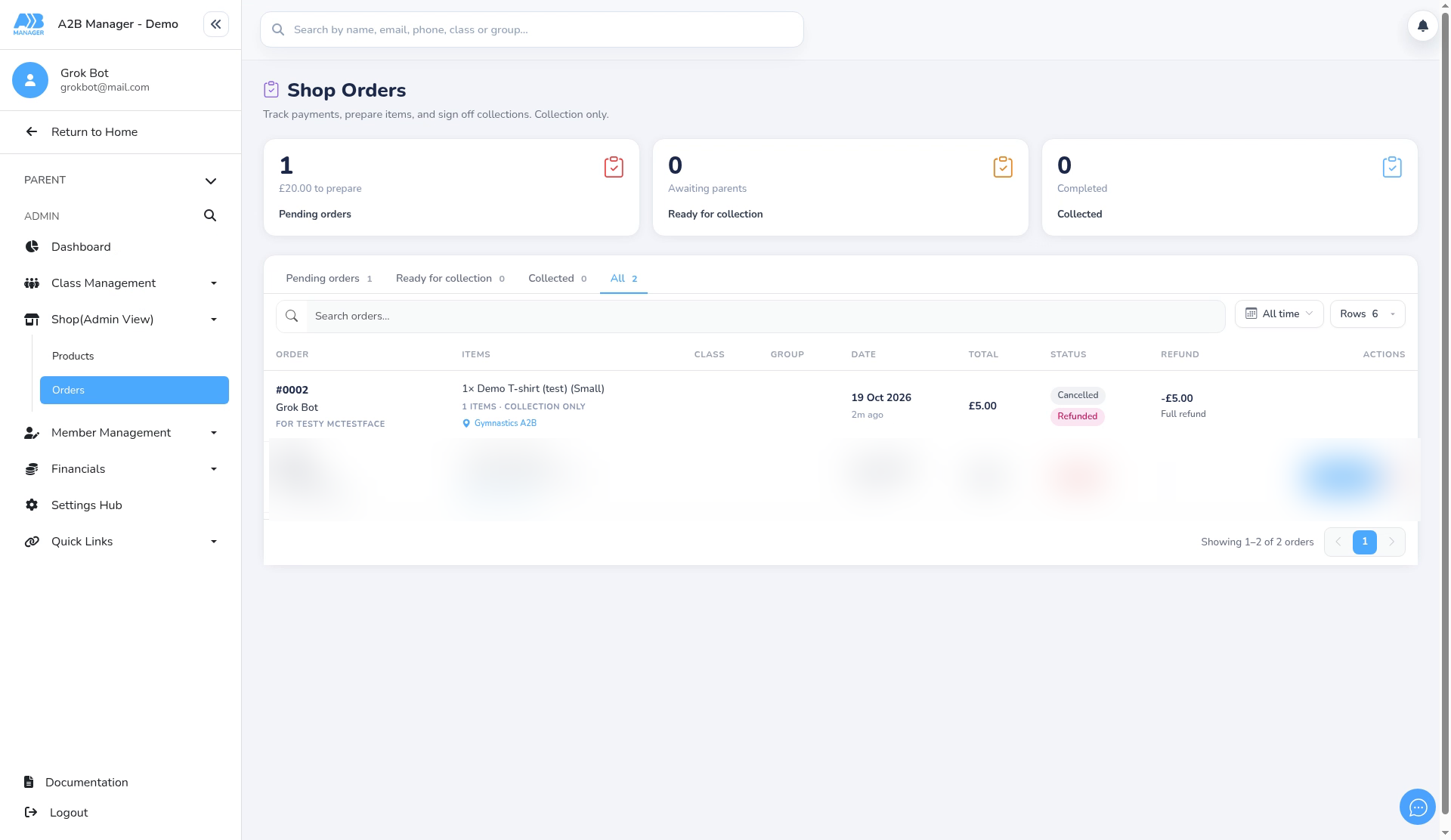Expand Member Management submenu
The image size is (1451, 840).
point(214,433)
